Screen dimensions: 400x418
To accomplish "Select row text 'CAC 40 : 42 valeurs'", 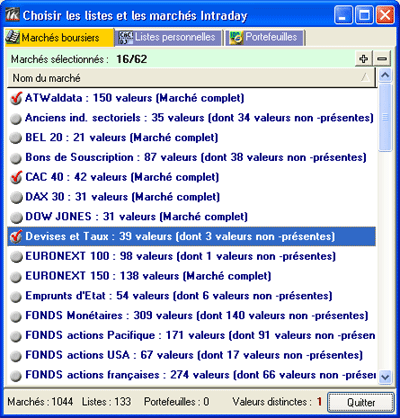I will click(x=76, y=177).
